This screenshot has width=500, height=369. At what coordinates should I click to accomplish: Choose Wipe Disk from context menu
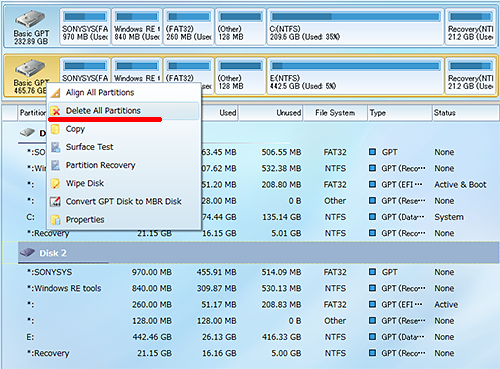coord(124,183)
